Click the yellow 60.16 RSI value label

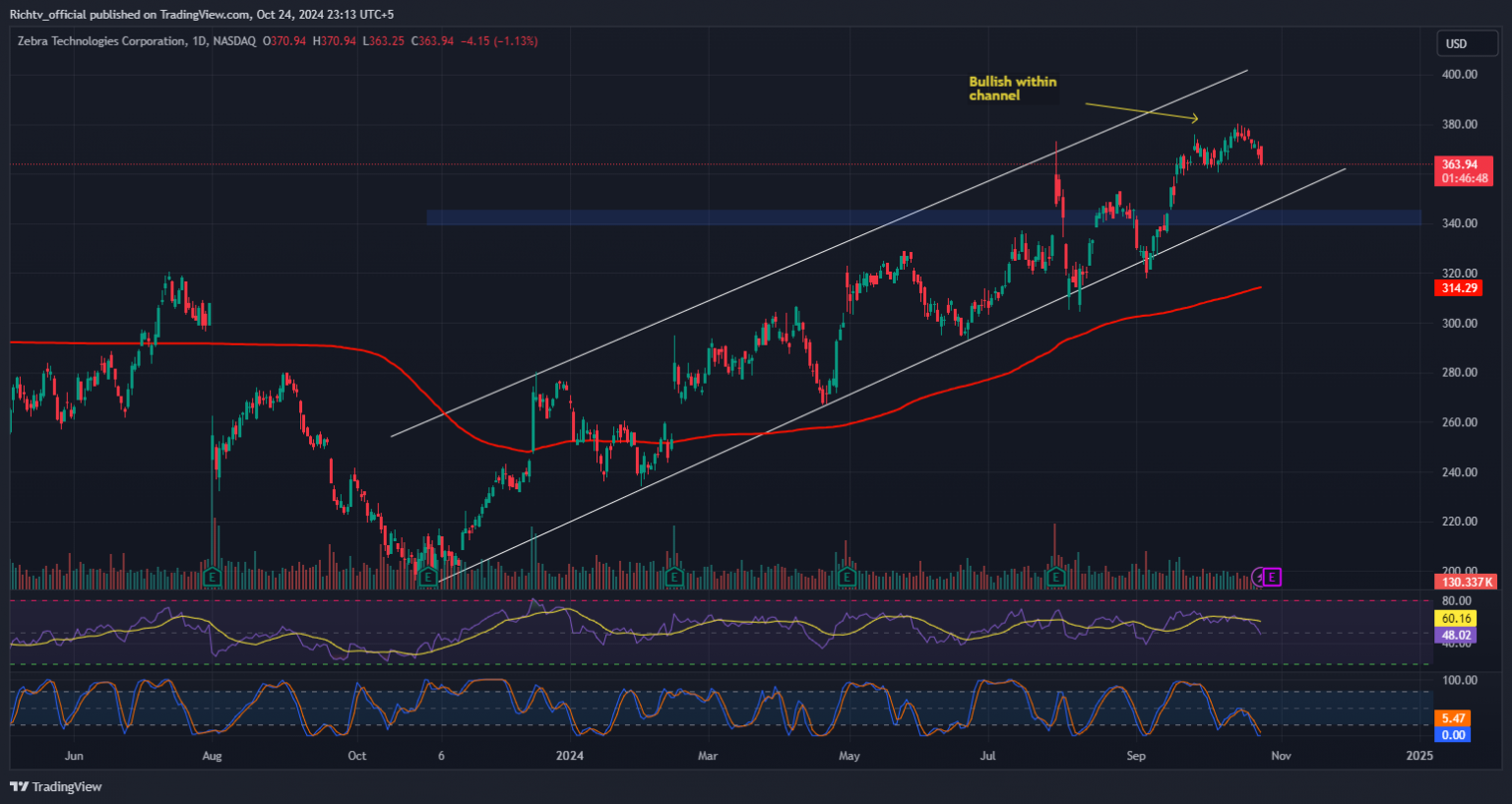pos(1454,619)
